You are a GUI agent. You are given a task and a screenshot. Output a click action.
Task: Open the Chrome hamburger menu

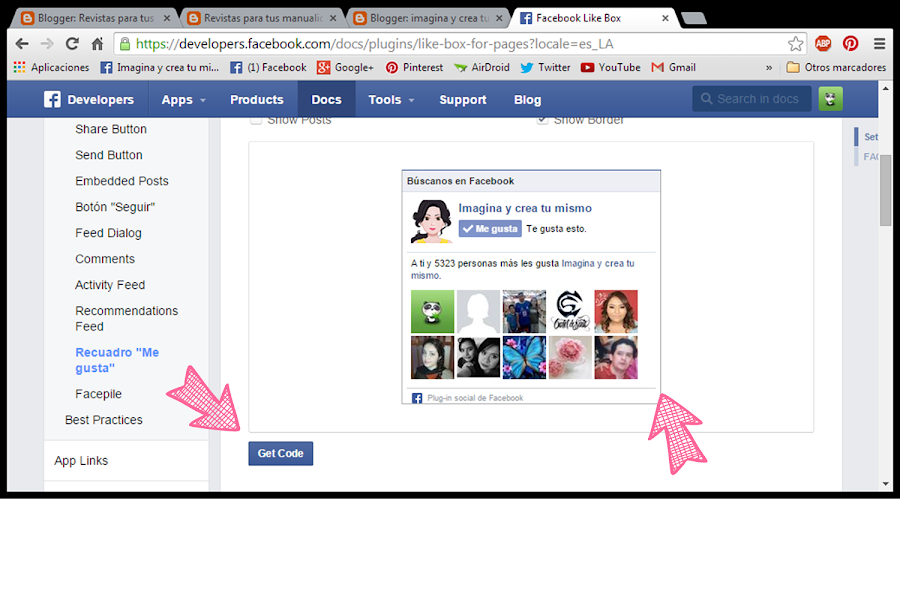pos(879,44)
